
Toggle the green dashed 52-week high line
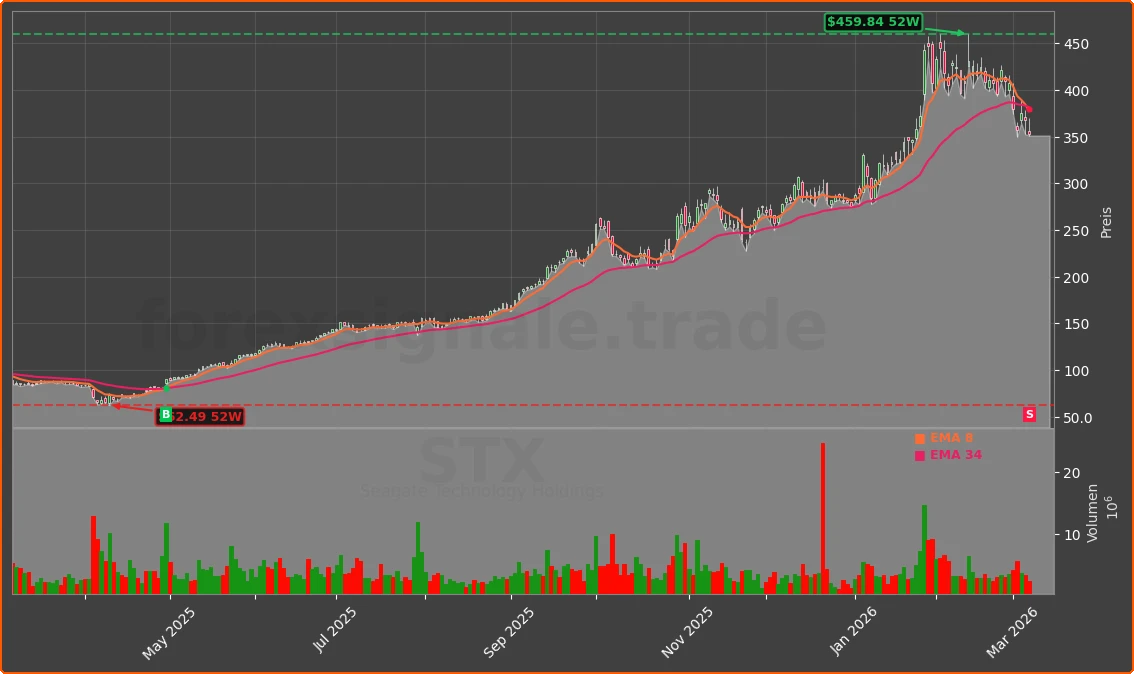pos(500,32)
